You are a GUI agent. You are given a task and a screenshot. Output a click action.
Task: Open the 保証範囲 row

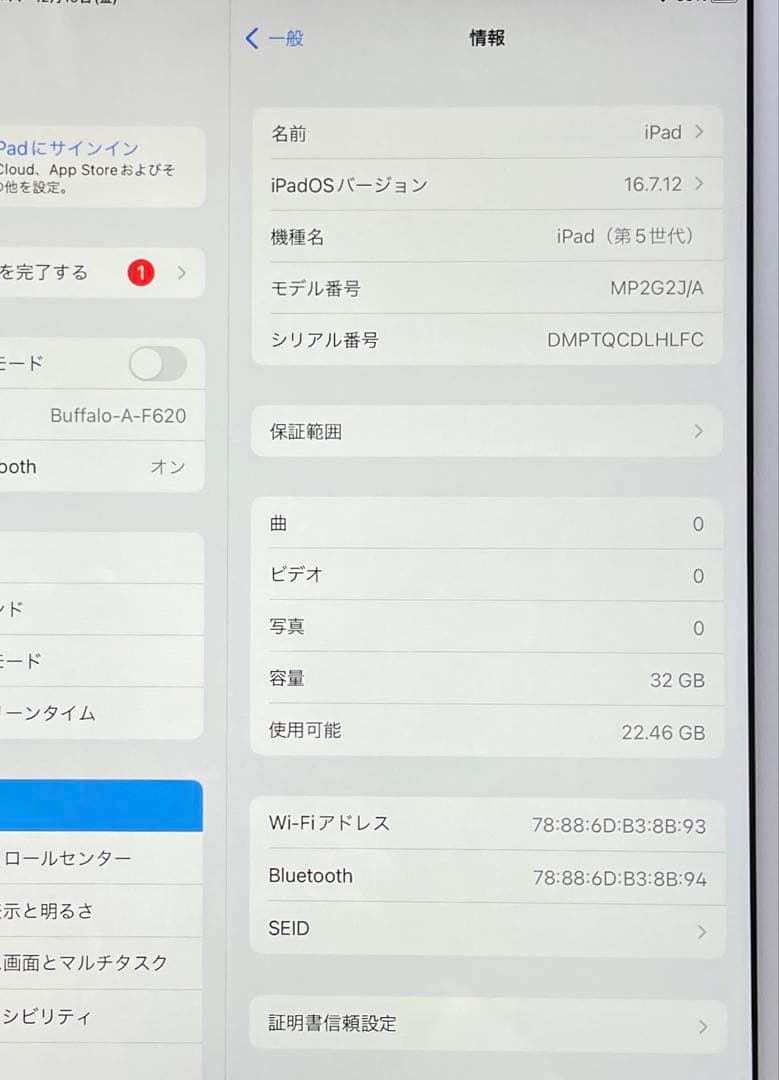[x=487, y=431]
